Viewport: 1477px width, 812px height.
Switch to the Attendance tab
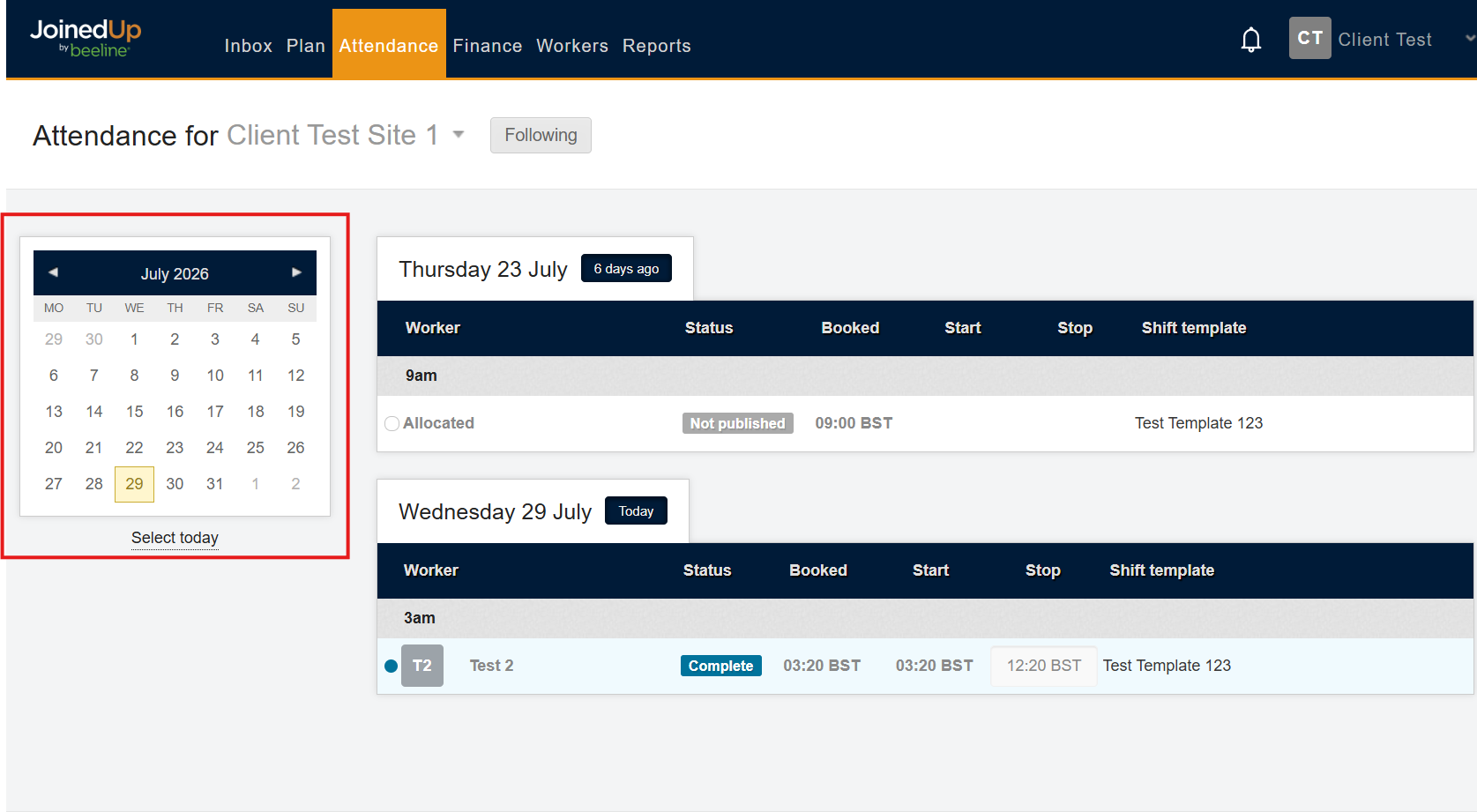[389, 44]
